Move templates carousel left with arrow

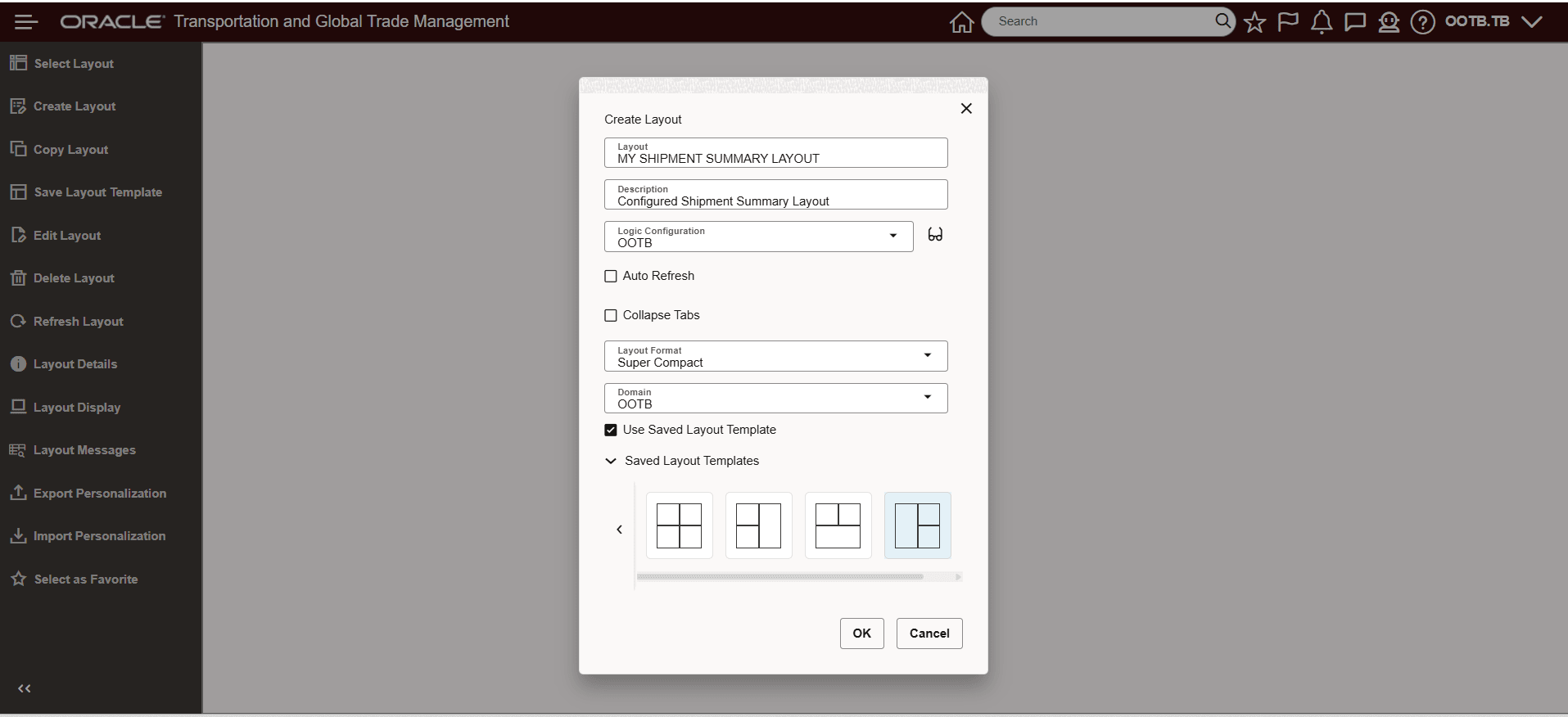pyautogui.click(x=619, y=530)
